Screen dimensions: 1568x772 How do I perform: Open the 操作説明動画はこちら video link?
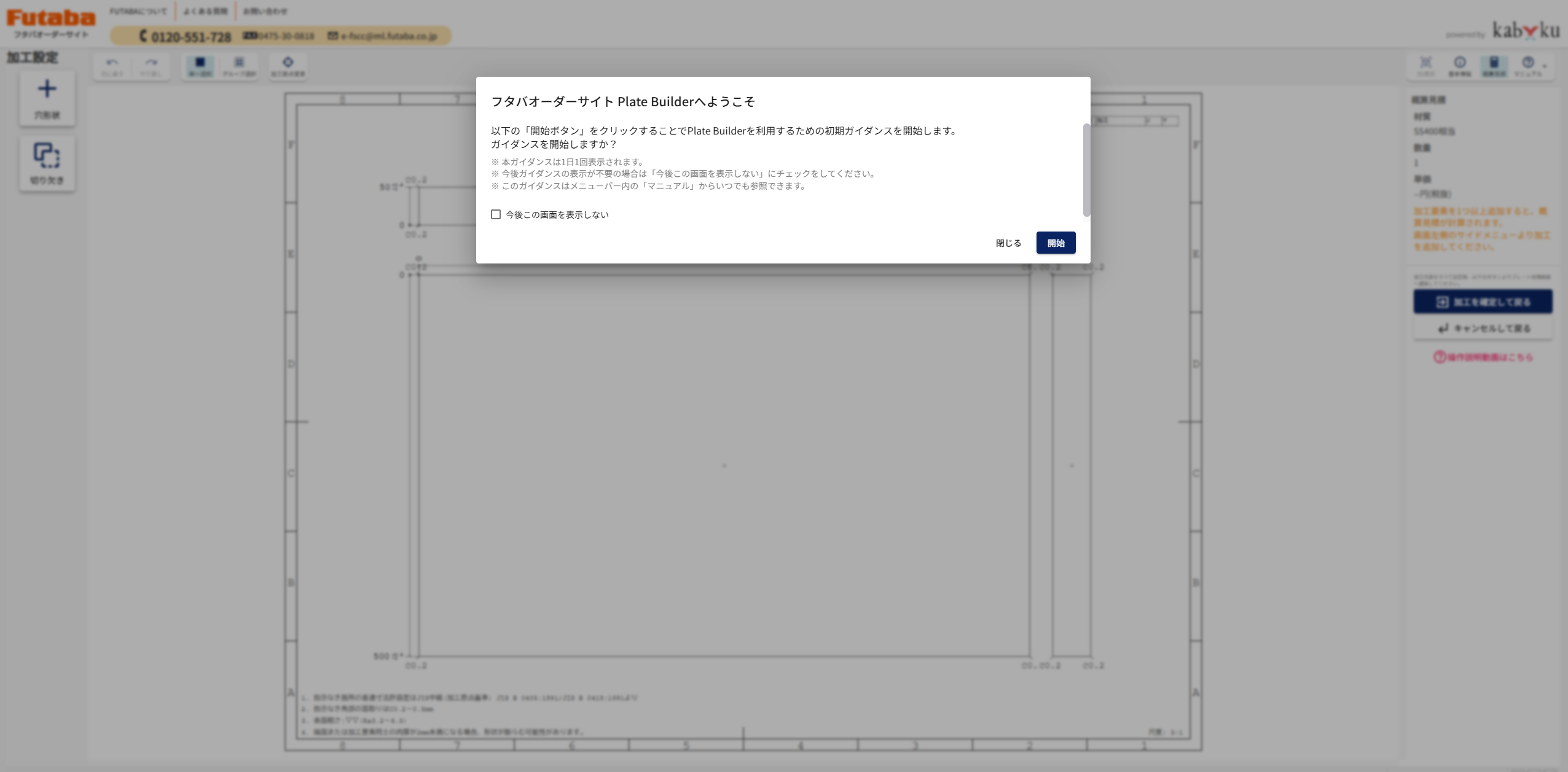(x=1483, y=357)
